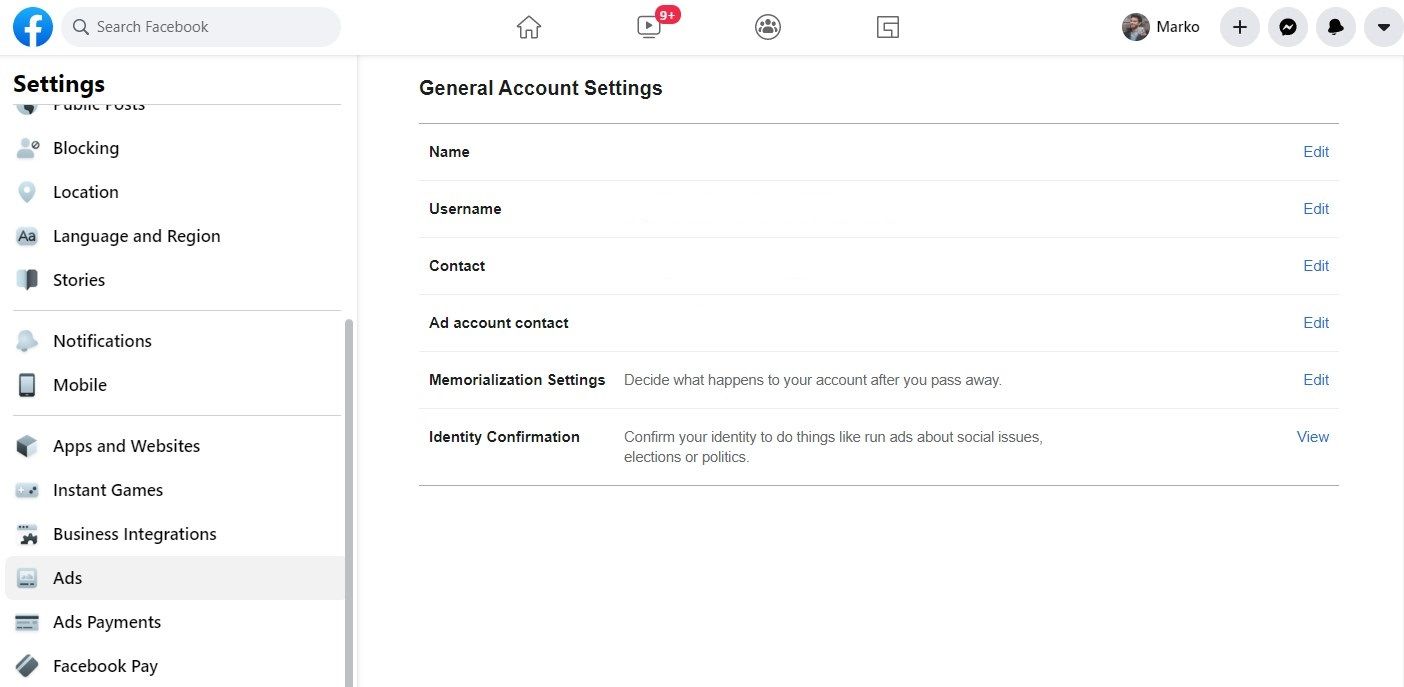The height and width of the screenshot is (687, 1404).
Task: Click the Instant Games controller icon
Action: (27, 490)
